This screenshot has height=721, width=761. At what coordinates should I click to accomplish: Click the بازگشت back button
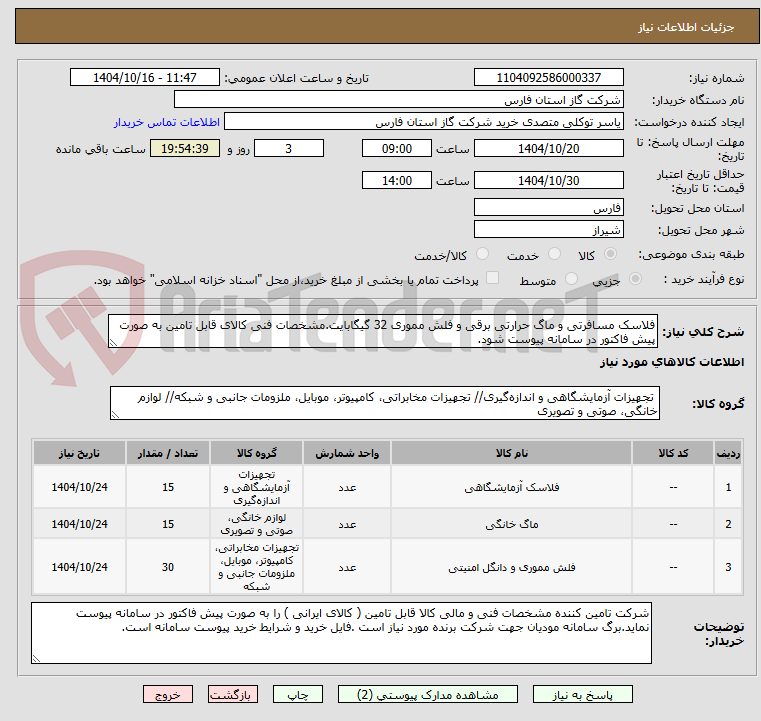coord(232,694)
